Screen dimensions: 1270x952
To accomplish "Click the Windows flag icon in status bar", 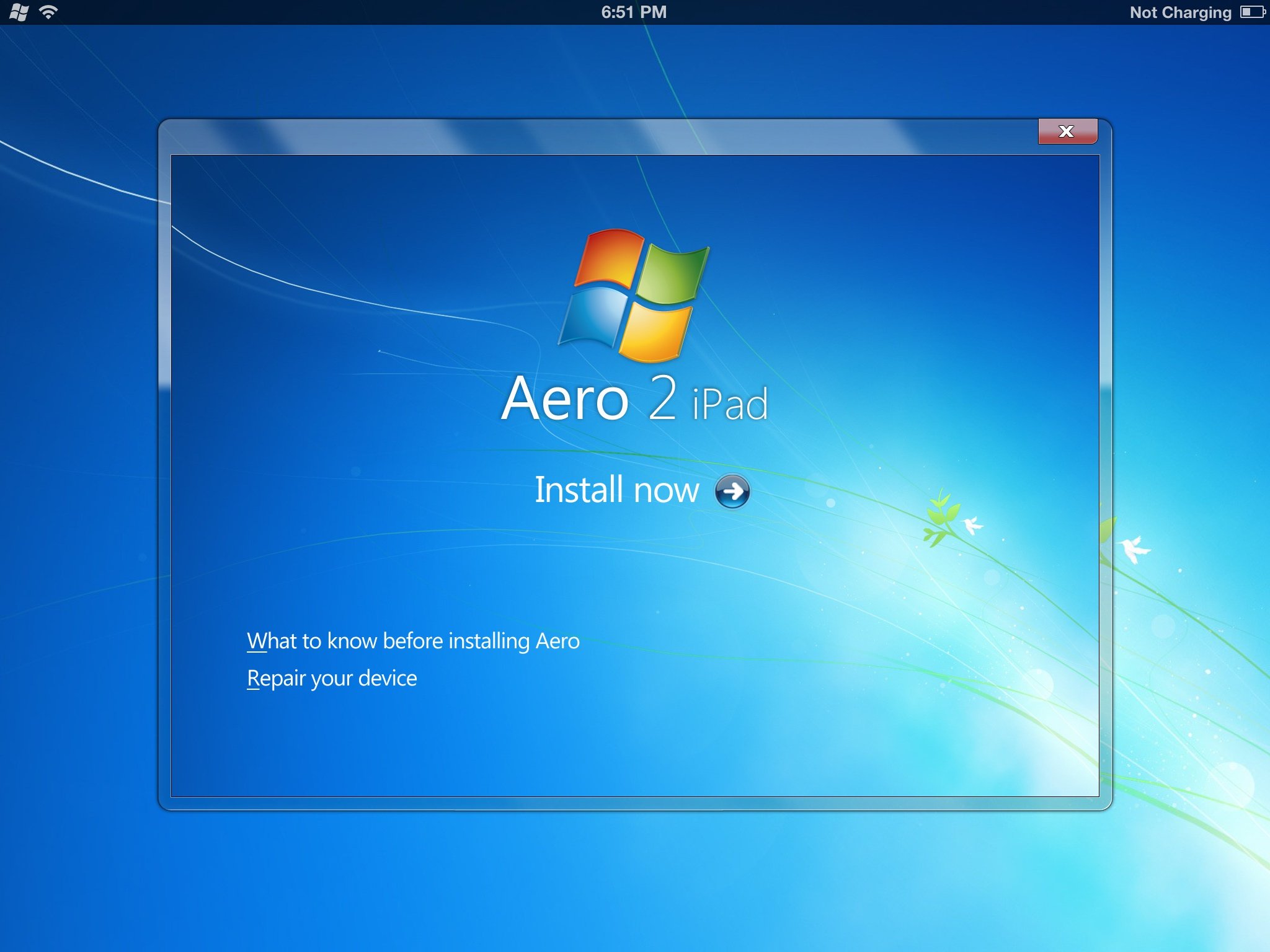I will (19, 12).
